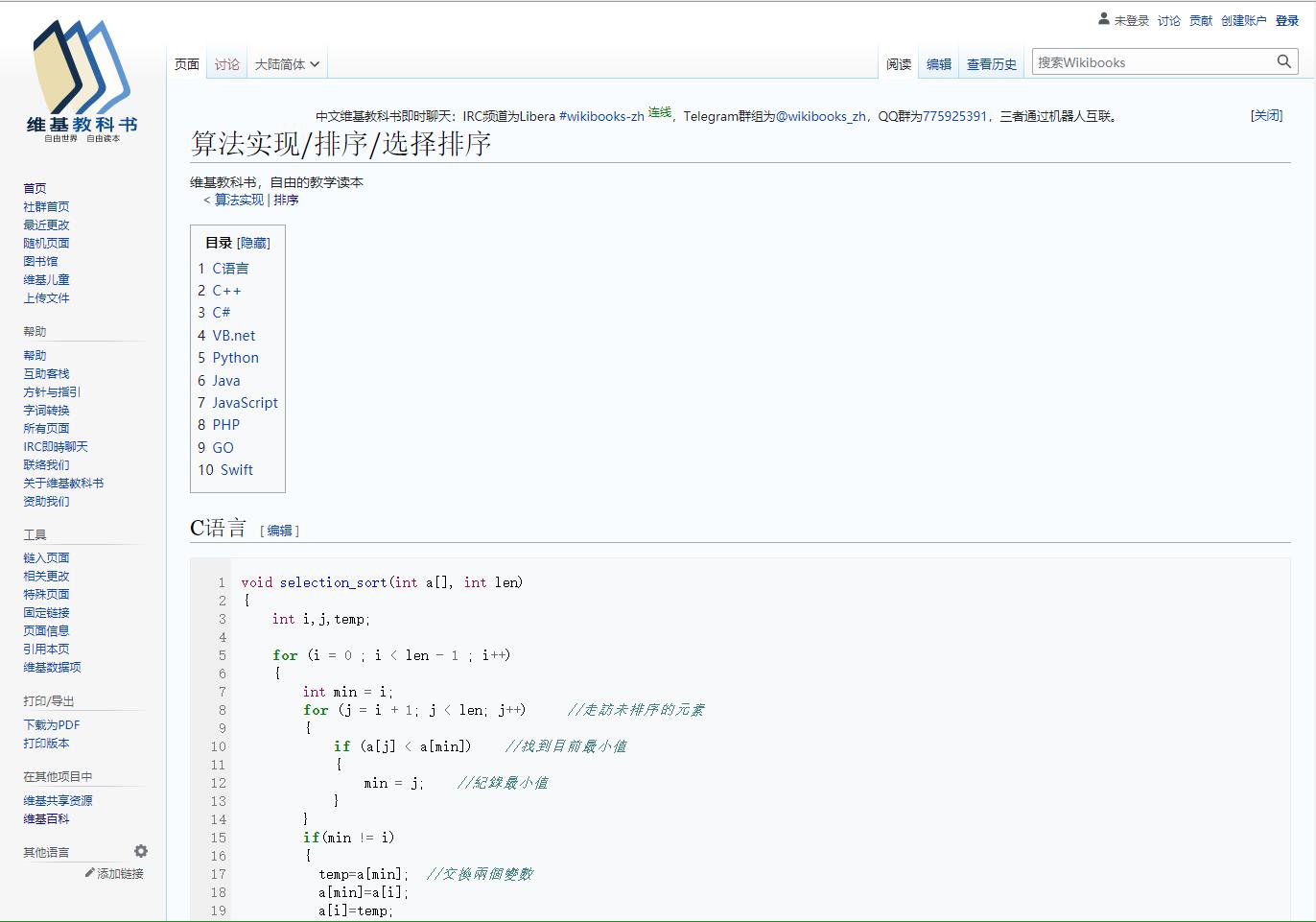Open the 贡献 link in header
The height and width of the screenshot is (922, 1316).
[x=1201, y=20]
